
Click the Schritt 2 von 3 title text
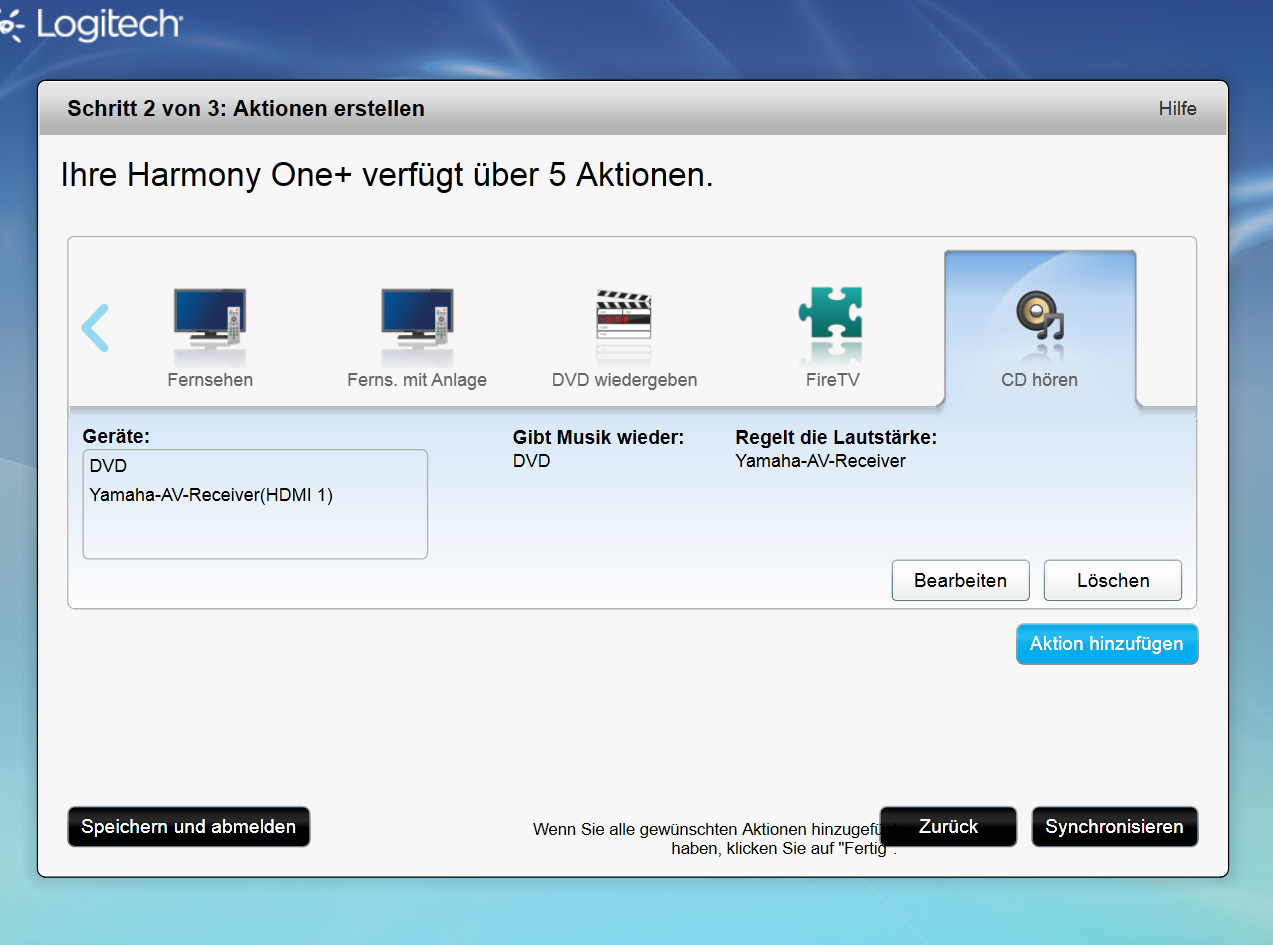246,109
